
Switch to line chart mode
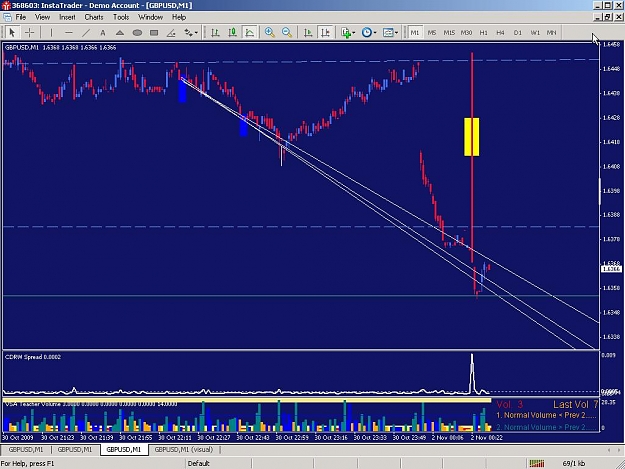click(250, 33)
